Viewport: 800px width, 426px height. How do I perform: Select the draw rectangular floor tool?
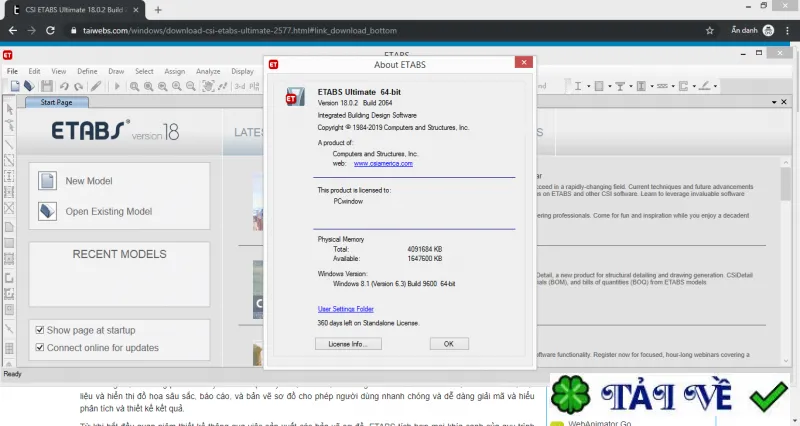pyautogui.click(x=9, y=243)
